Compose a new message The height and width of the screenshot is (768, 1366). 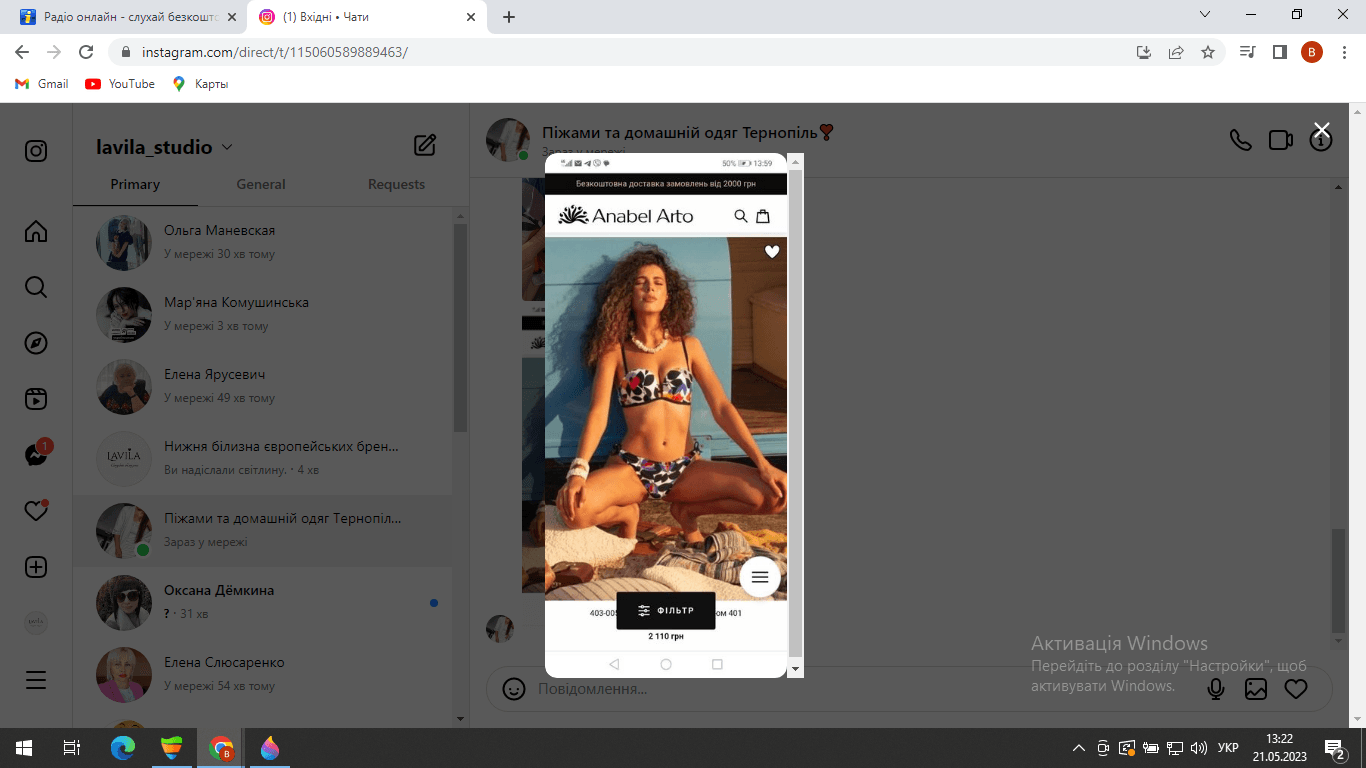point(425,145)
